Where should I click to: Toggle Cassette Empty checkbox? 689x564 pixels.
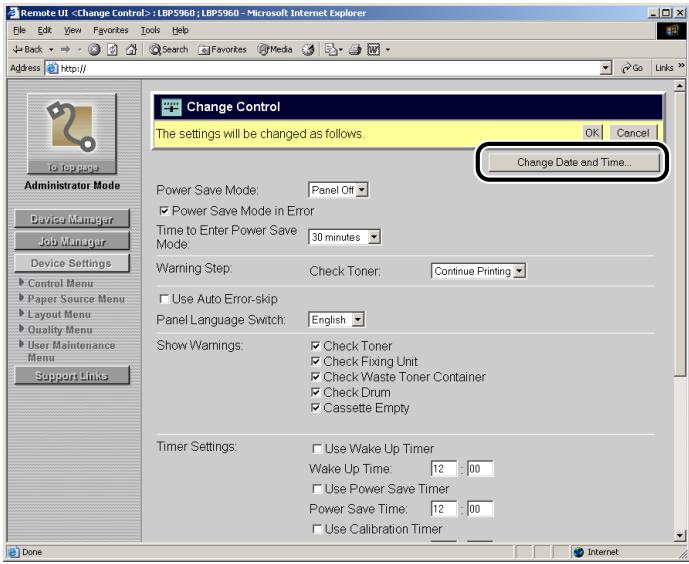coord(315,408)
